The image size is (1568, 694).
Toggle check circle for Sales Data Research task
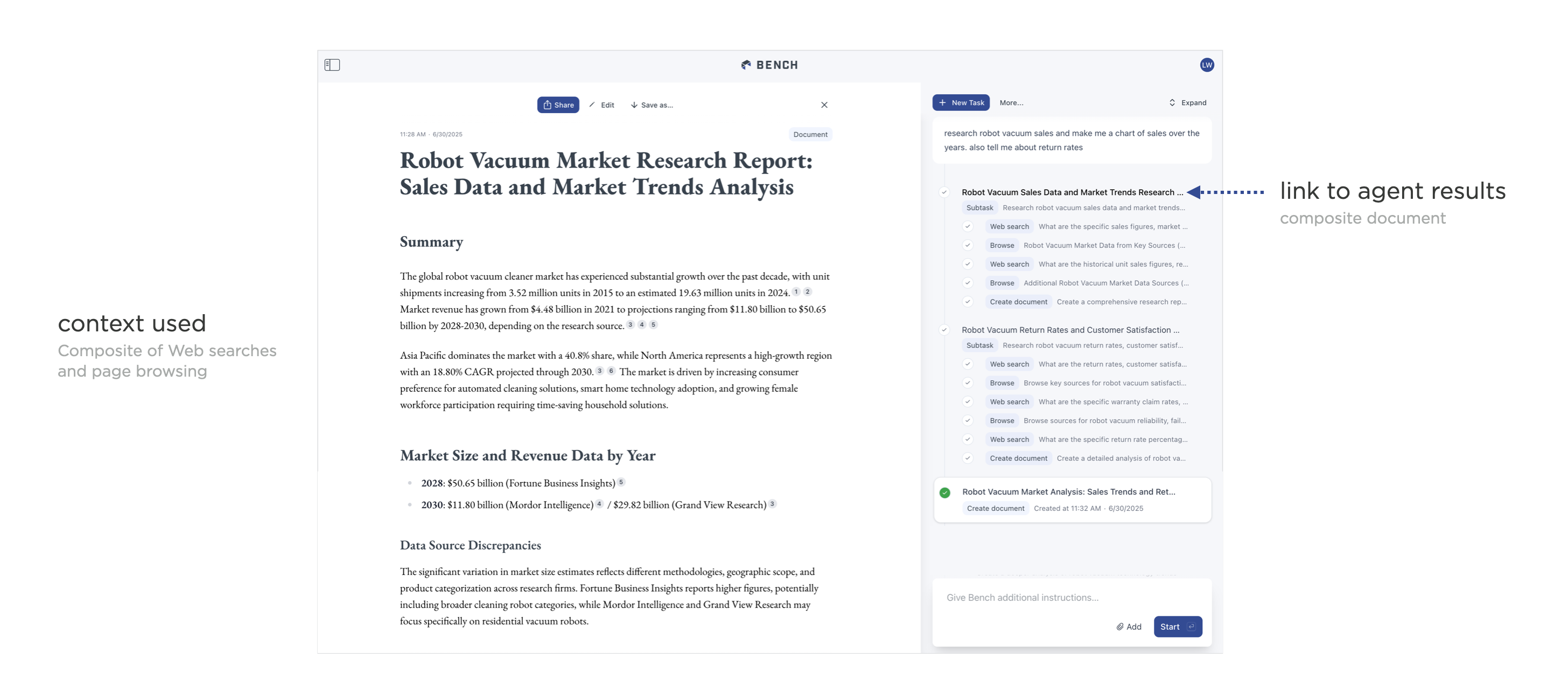tap(944, 192)
